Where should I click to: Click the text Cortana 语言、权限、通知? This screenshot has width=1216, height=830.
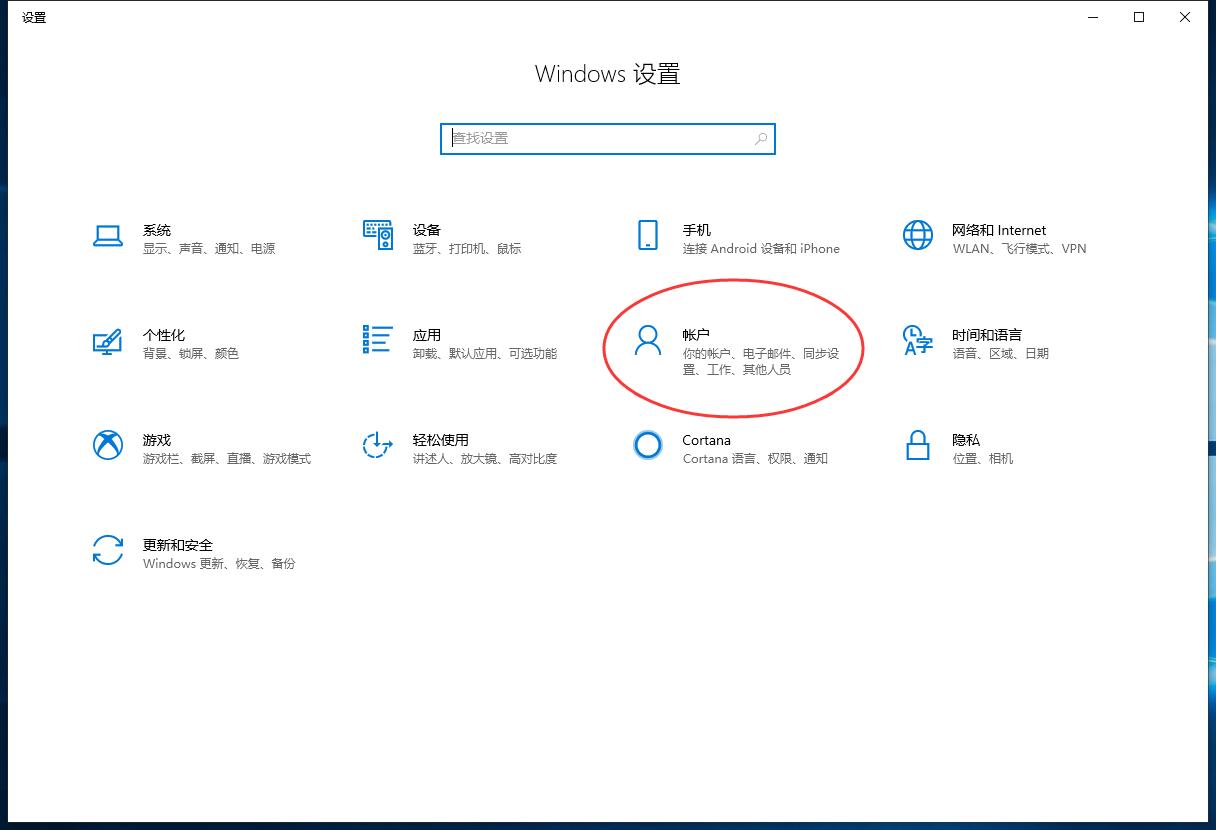tap(755, 459)
